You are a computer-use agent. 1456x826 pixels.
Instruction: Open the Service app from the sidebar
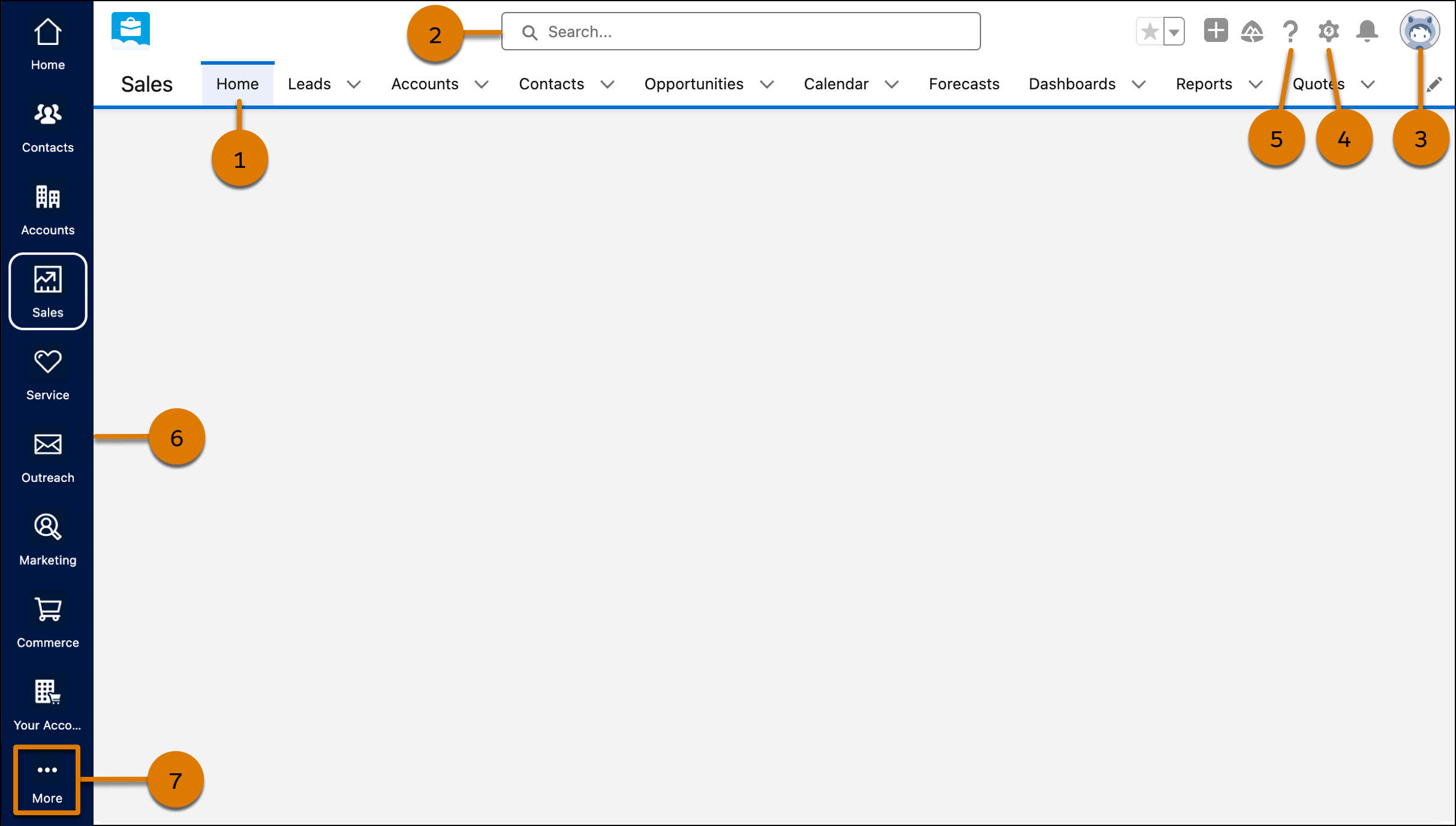[x=47, y=361]
